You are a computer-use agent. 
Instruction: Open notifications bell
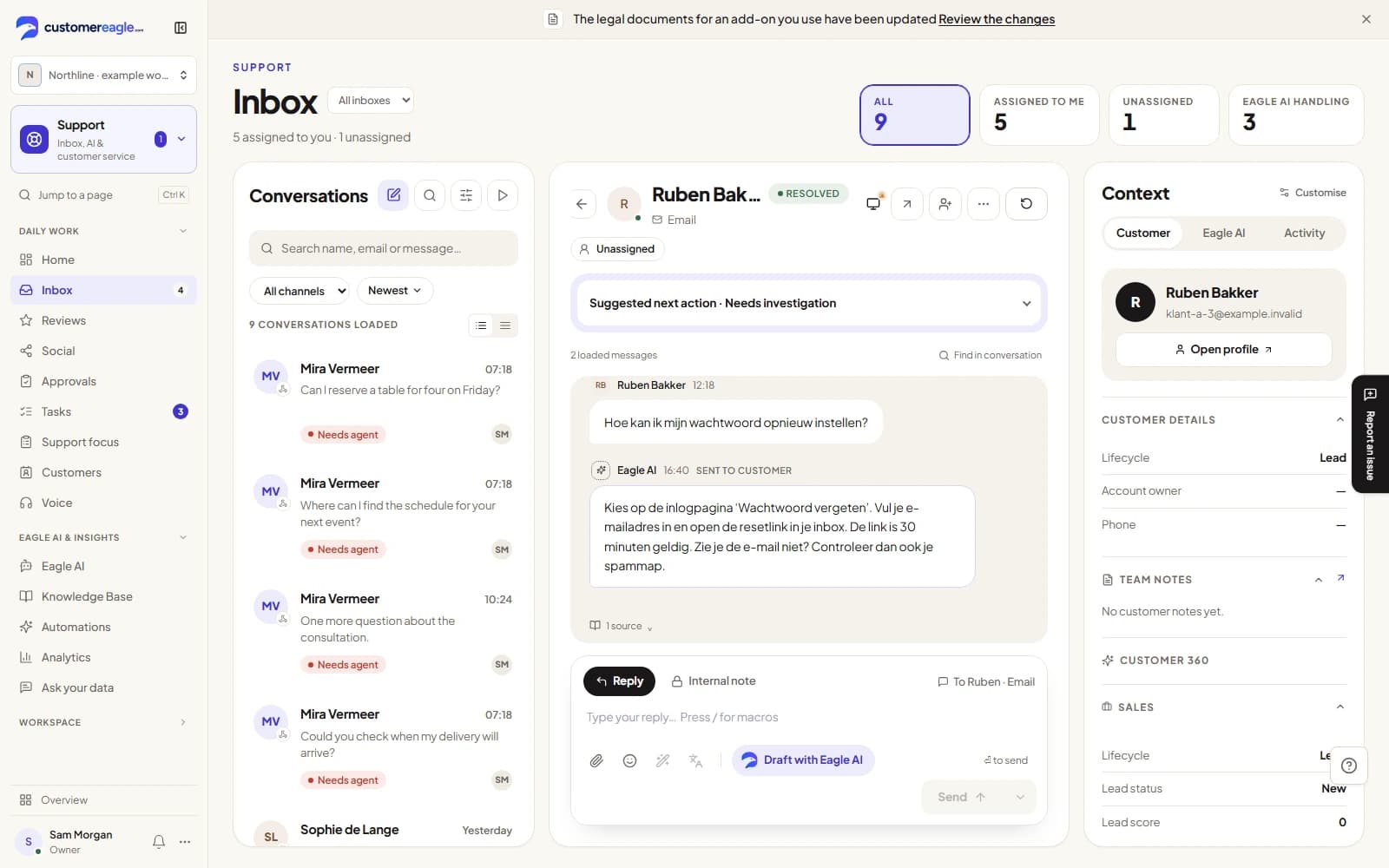[159, 841]
